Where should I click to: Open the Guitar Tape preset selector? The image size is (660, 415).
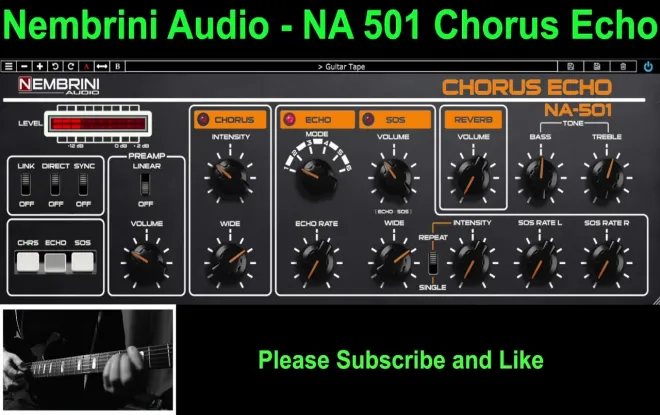341,67
